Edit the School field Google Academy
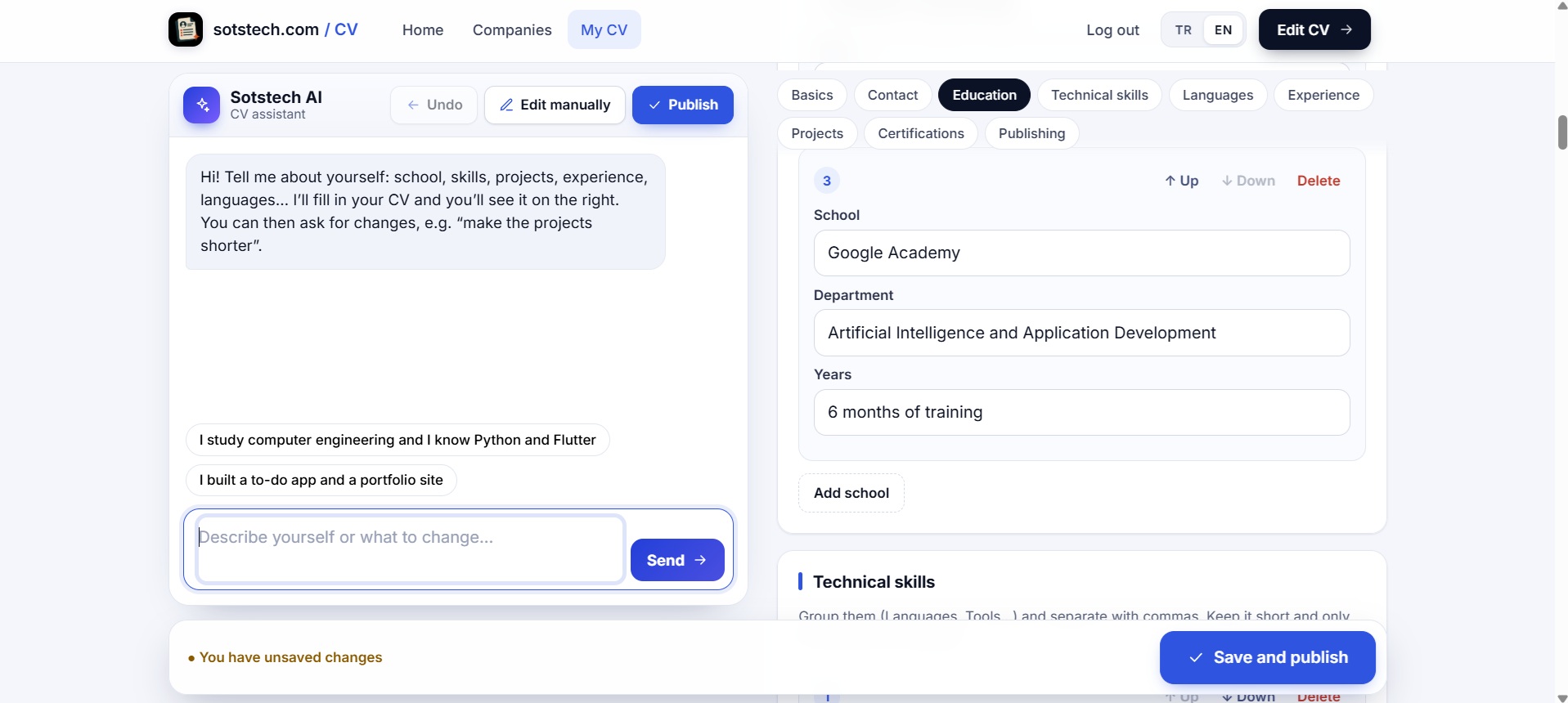The width and height of the screenshot is (1568, 703). tap(1081, 253)
